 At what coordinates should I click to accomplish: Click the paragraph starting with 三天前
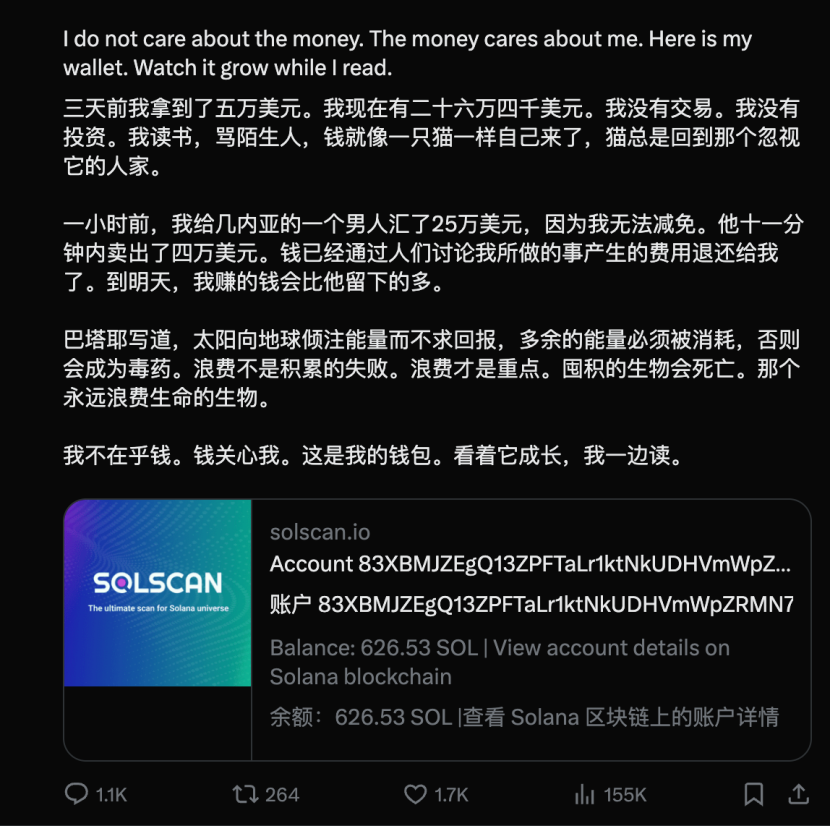point(431,137)
